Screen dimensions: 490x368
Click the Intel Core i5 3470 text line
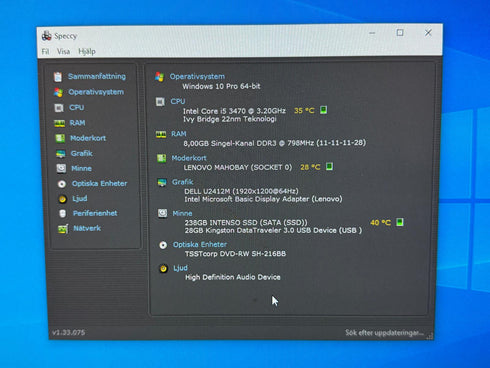click(x=234, y=111)
